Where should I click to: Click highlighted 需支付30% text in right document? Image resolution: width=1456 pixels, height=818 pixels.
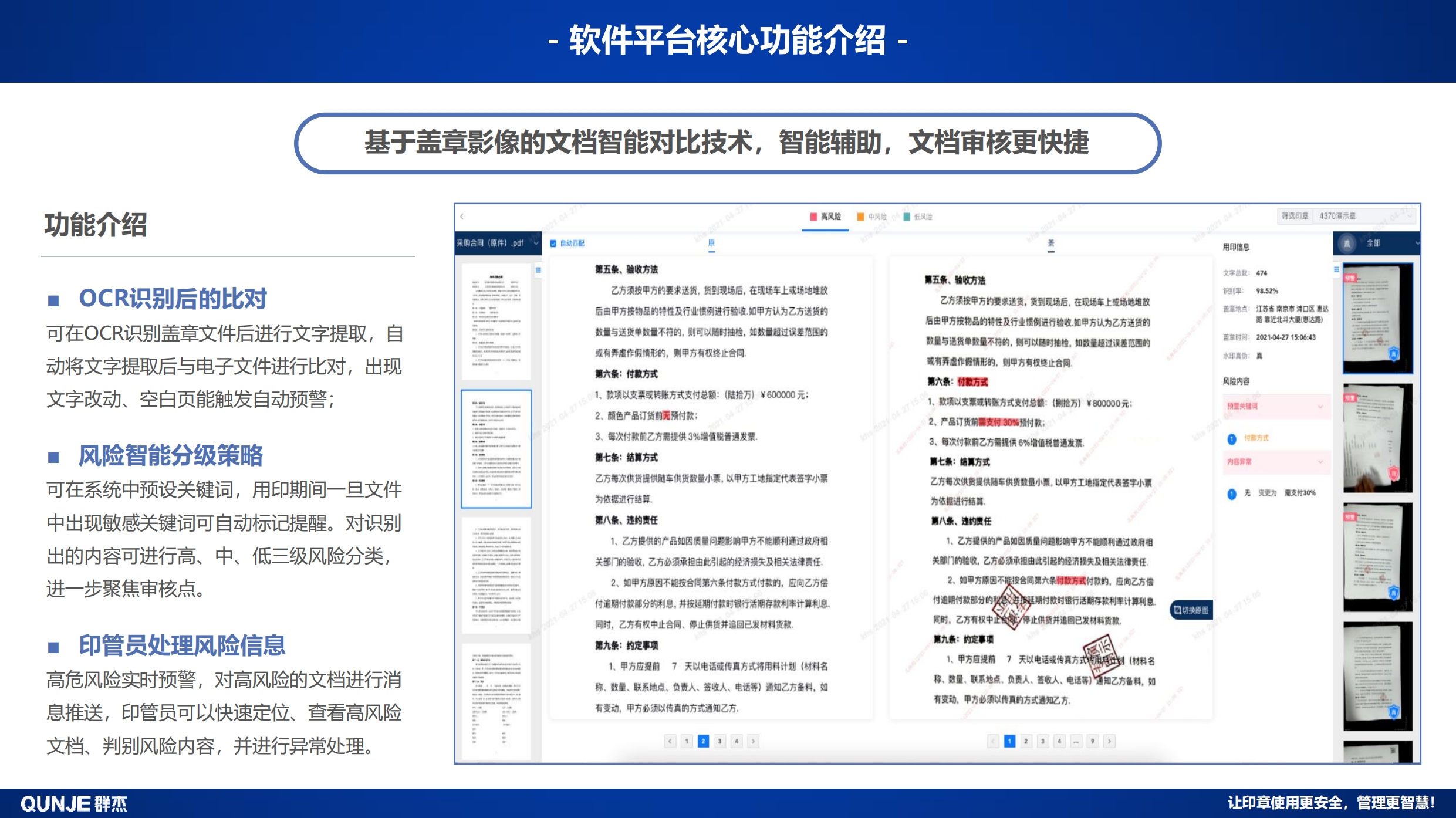tap(999, 422)
